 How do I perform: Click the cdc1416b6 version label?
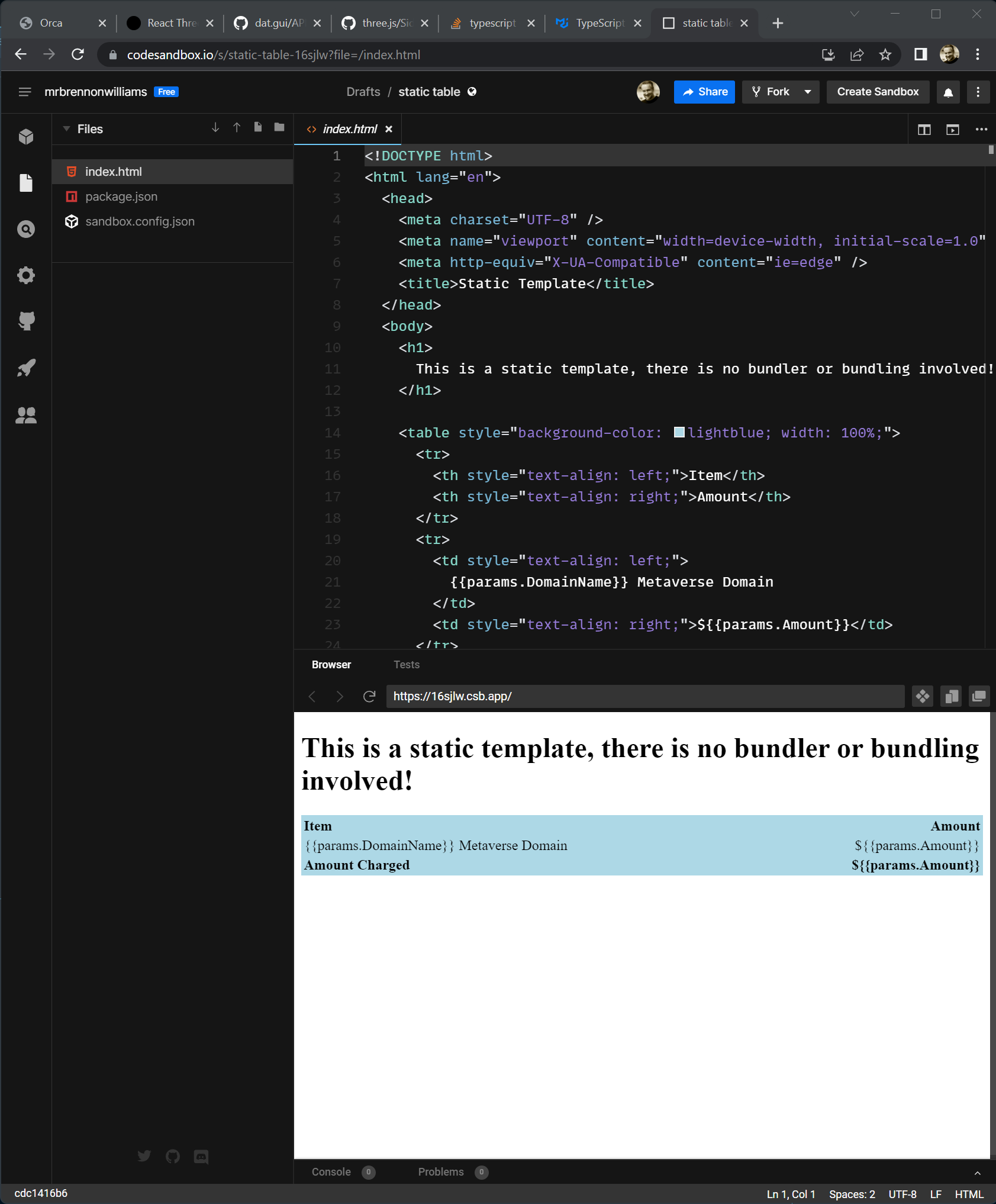41,1193
